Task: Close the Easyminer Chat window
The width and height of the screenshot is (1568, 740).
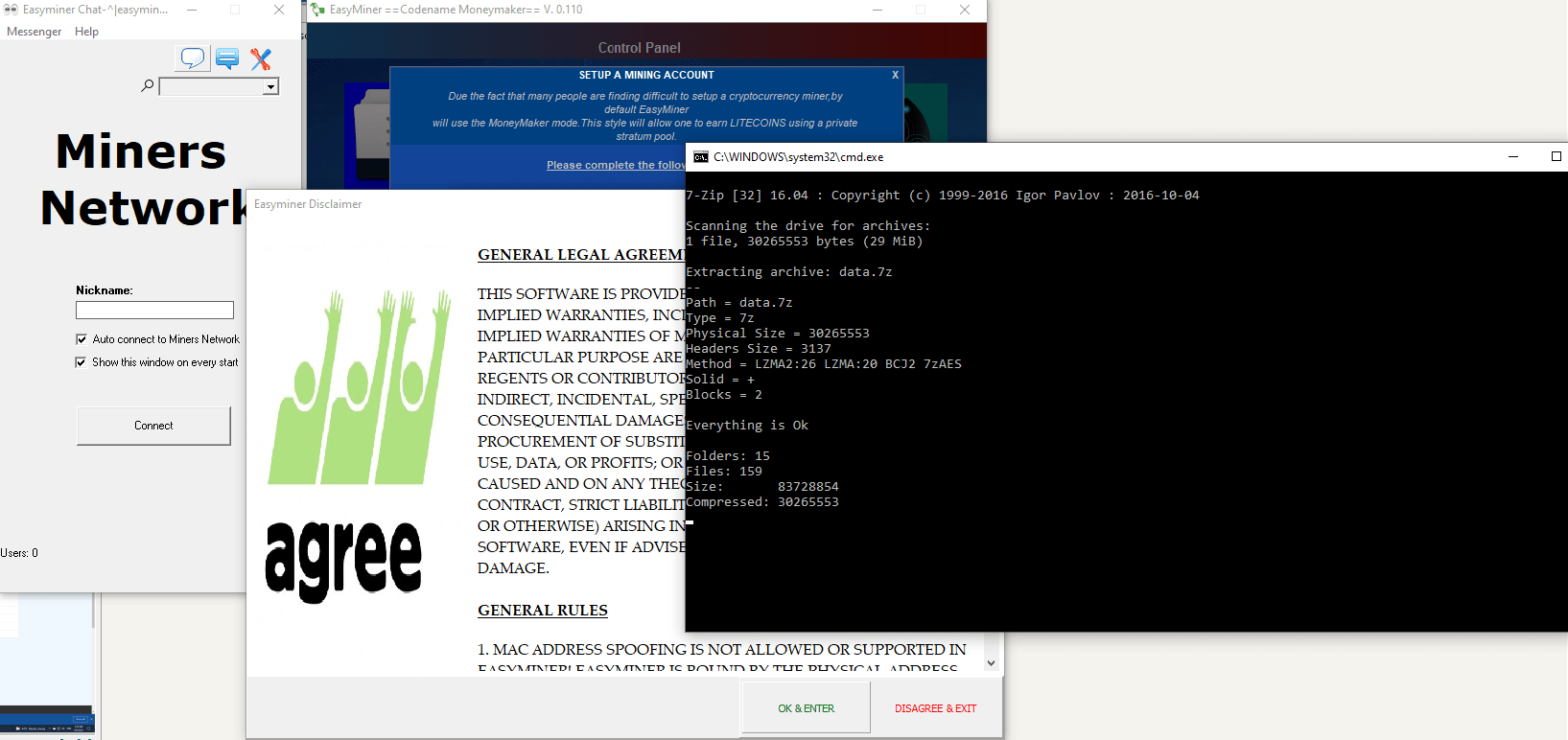Action: pyautogui.click(x=279, y=10)
